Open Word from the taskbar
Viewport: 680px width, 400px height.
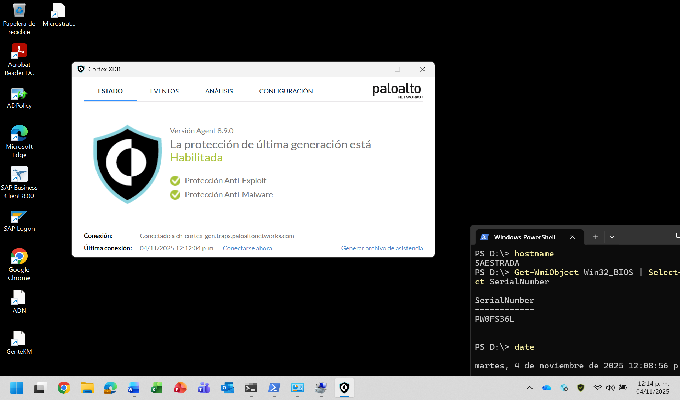tap(134, 388)
